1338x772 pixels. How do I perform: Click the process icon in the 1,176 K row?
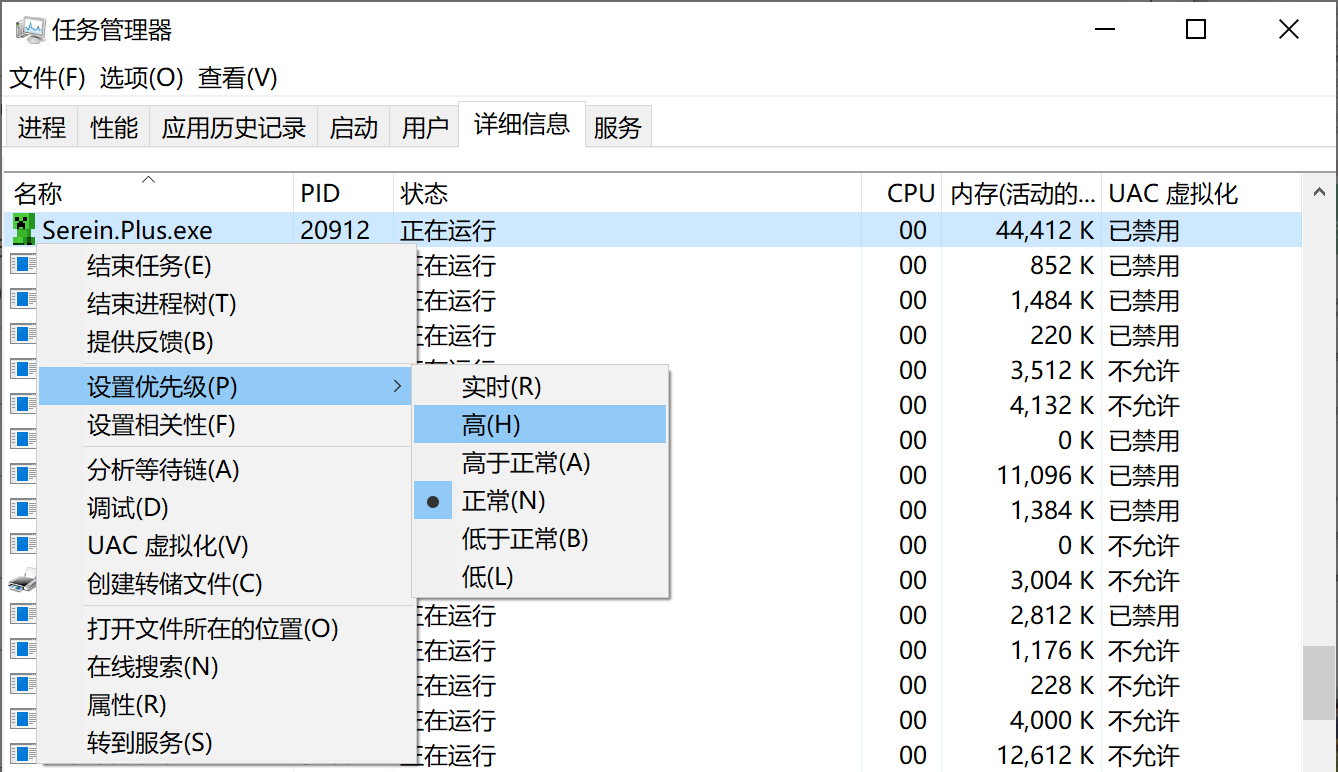click(x=23, y=650)
